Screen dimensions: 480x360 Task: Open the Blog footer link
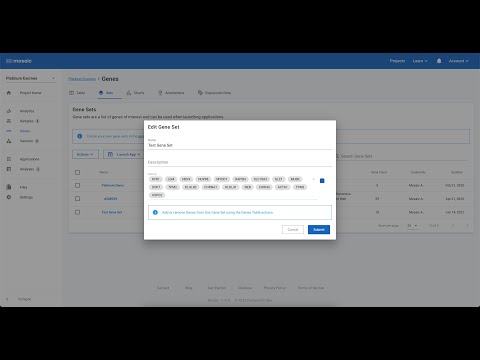point(189,288)
